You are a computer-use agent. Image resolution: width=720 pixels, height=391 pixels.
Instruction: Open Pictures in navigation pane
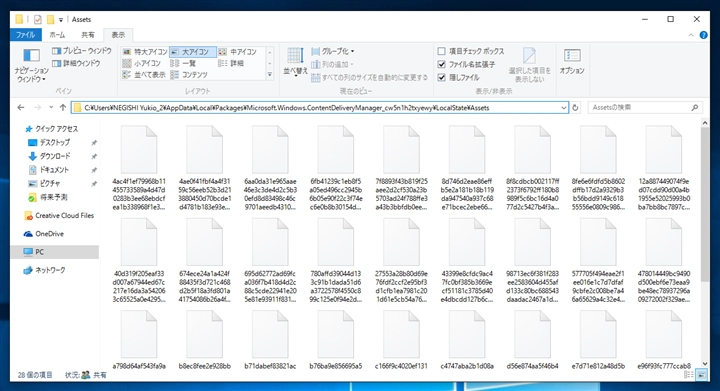[x=44, y=184]
